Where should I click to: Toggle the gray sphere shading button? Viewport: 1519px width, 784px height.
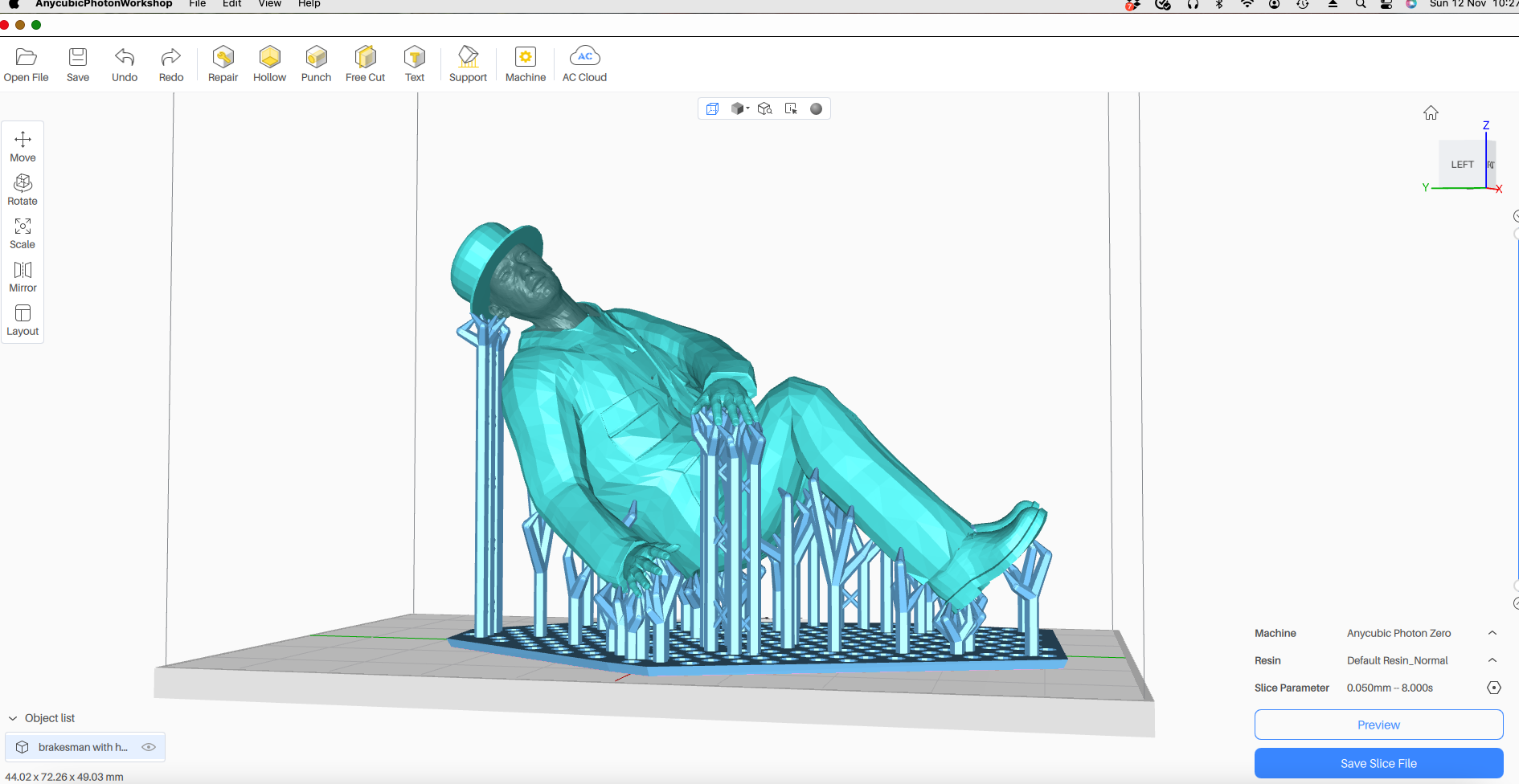click(x=816, y=109)
